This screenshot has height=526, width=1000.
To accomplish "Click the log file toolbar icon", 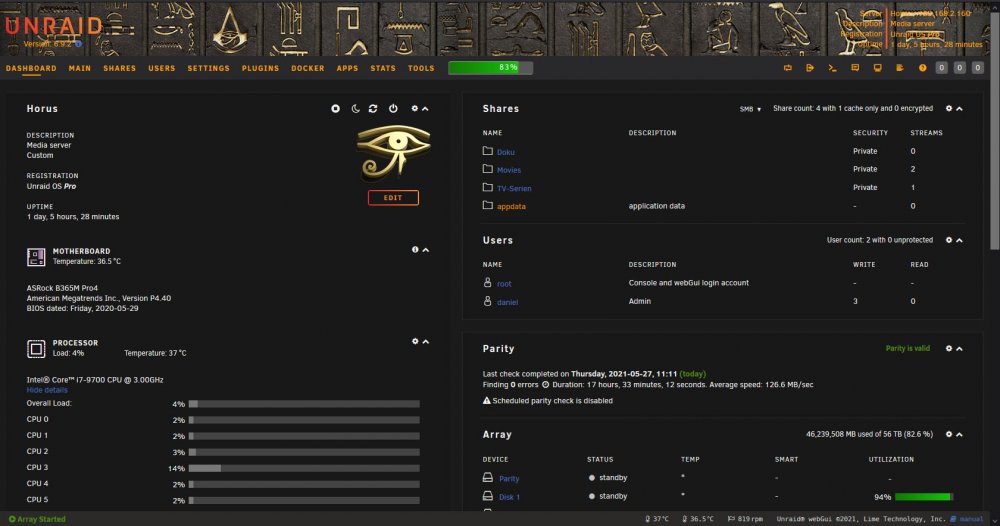I will [x=900, y=68].
